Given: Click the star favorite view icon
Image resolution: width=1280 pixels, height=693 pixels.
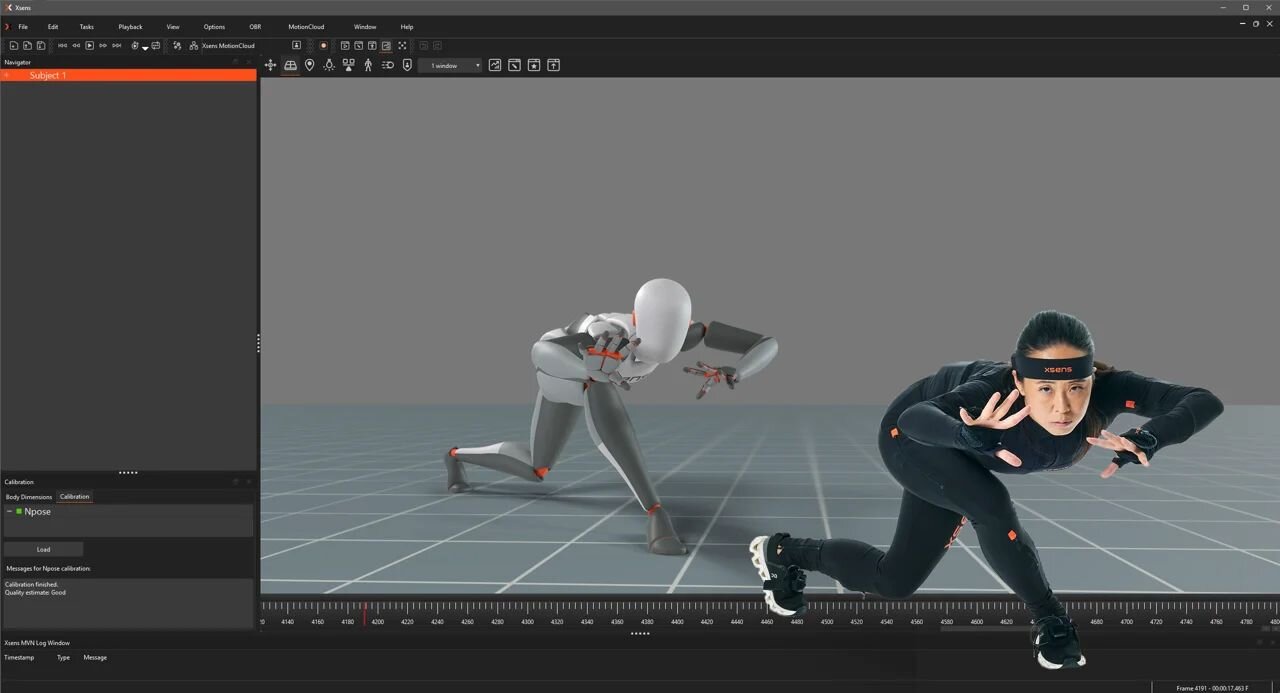Looking at the screenshot, I should click(534, 65).
